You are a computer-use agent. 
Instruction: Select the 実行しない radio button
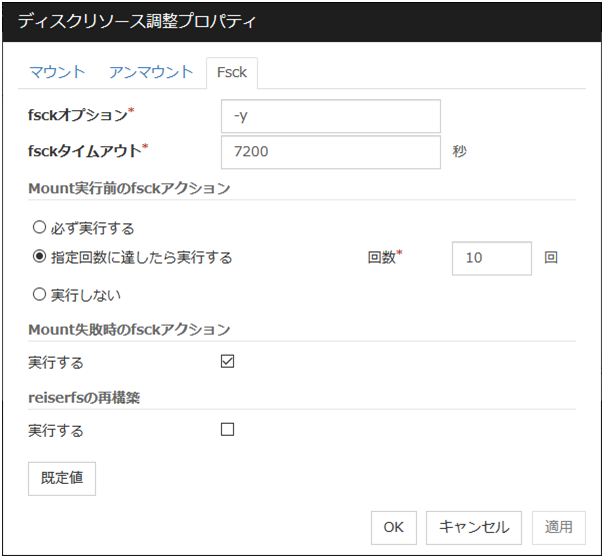[39, 295]
